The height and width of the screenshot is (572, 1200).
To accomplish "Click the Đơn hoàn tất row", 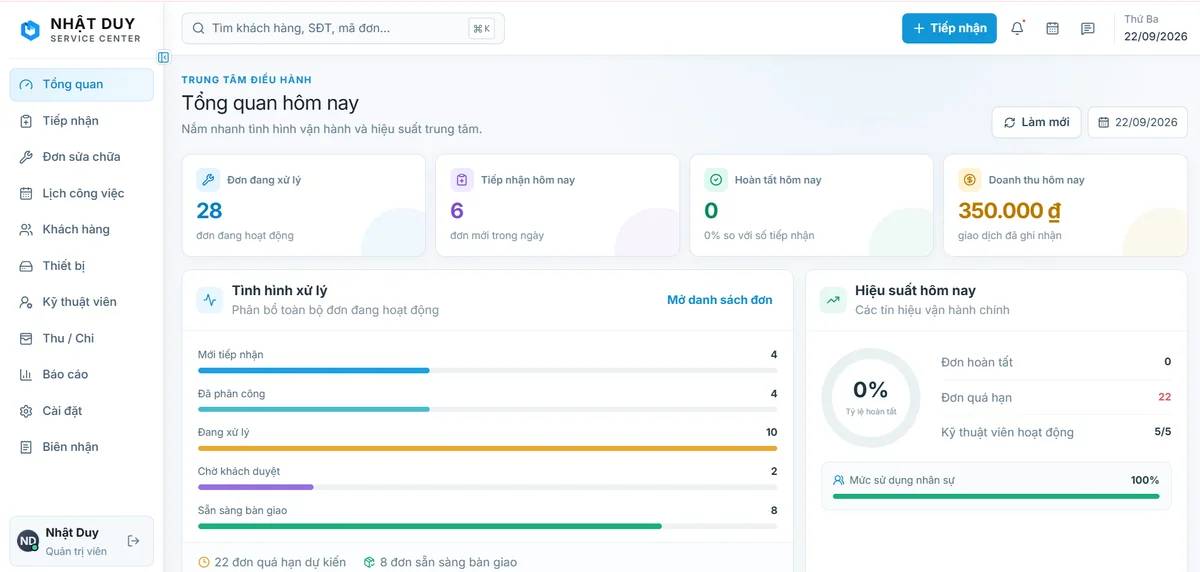I will click(1056, 362).
